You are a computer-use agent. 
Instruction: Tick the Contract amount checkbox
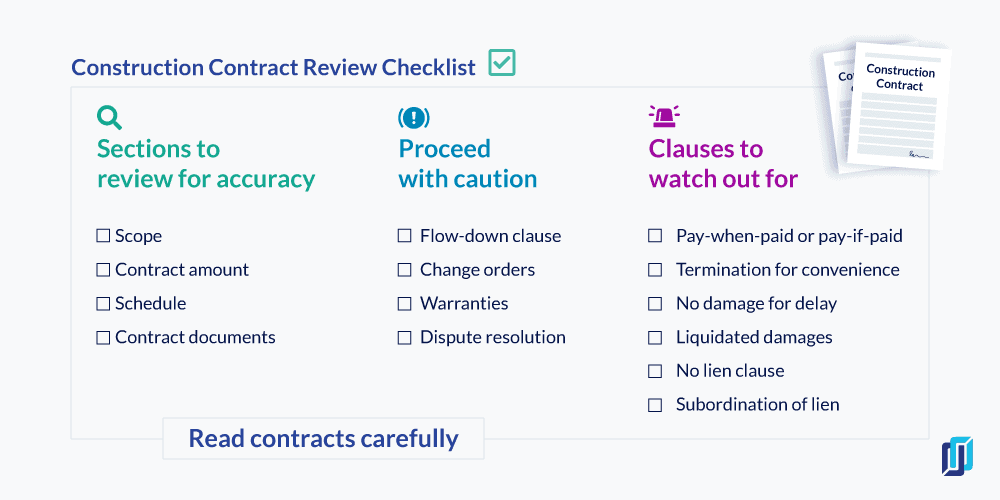pos(103,270)
